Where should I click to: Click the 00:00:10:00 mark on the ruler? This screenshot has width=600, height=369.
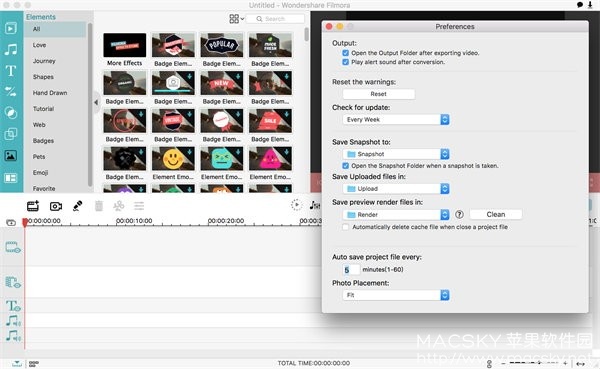(134, 221)
